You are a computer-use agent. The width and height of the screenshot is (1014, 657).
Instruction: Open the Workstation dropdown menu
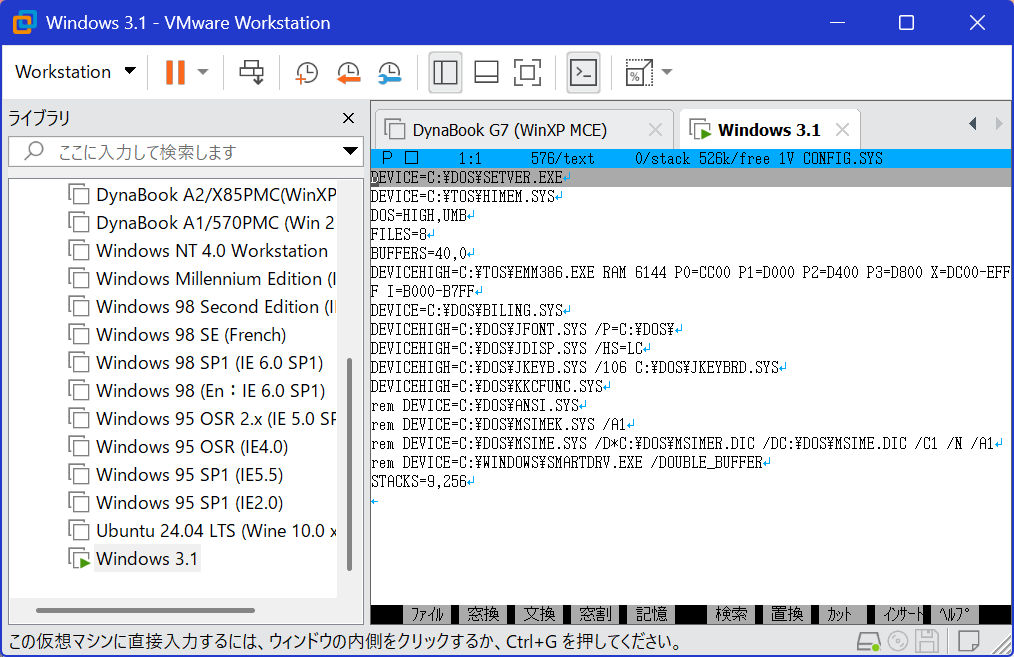[x=75, y=72]
